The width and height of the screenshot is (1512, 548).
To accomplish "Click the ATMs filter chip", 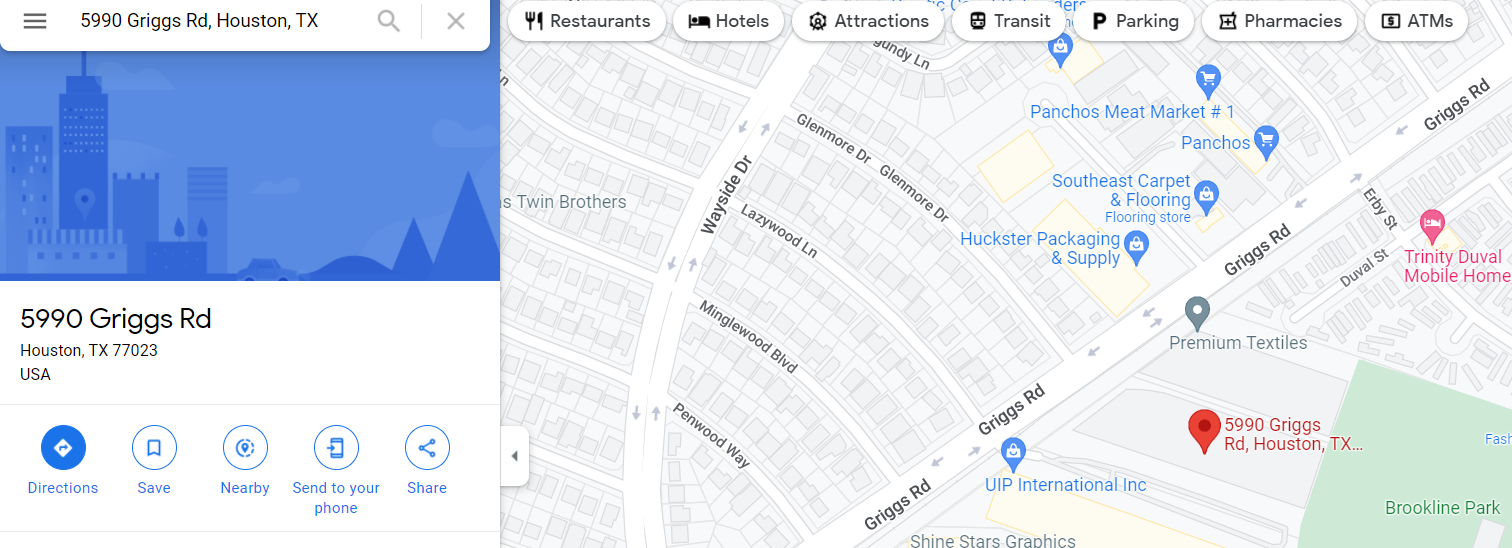I will 1416,21.
